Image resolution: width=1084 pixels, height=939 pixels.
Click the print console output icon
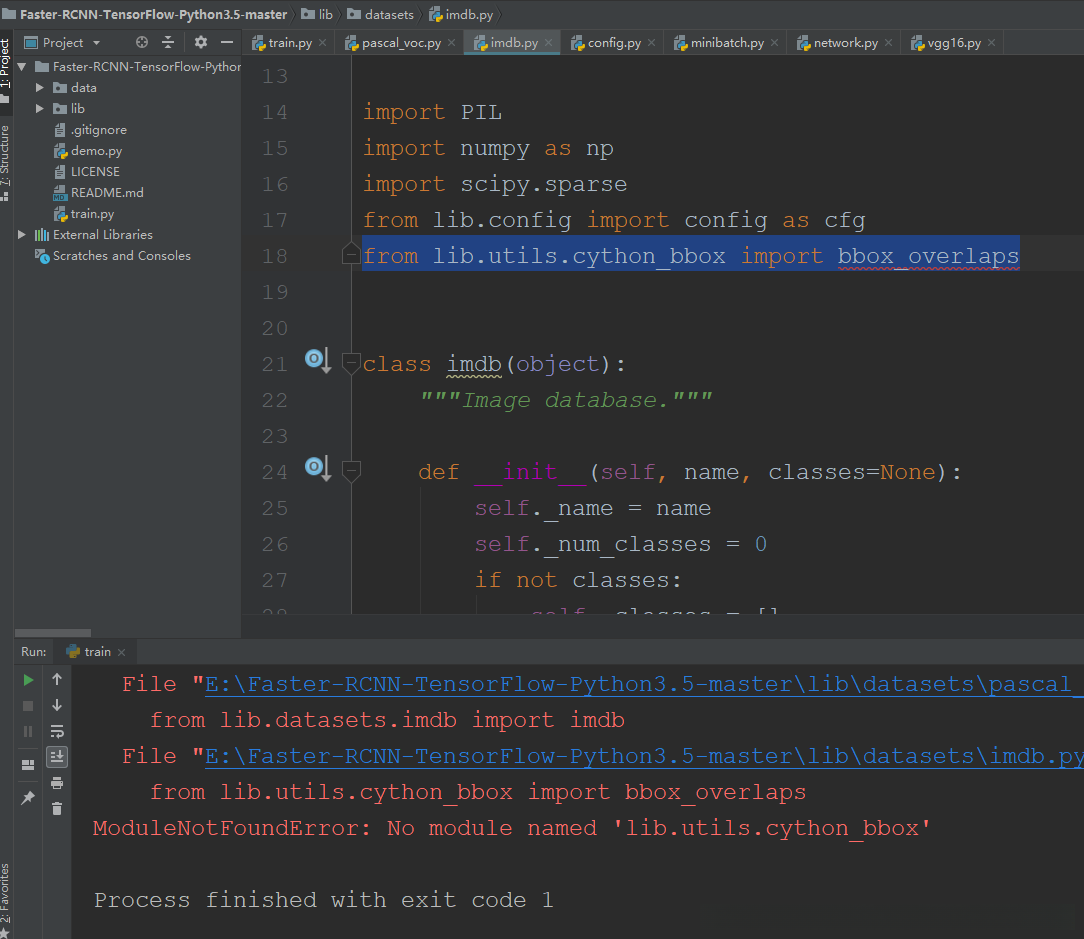[57, 783]
